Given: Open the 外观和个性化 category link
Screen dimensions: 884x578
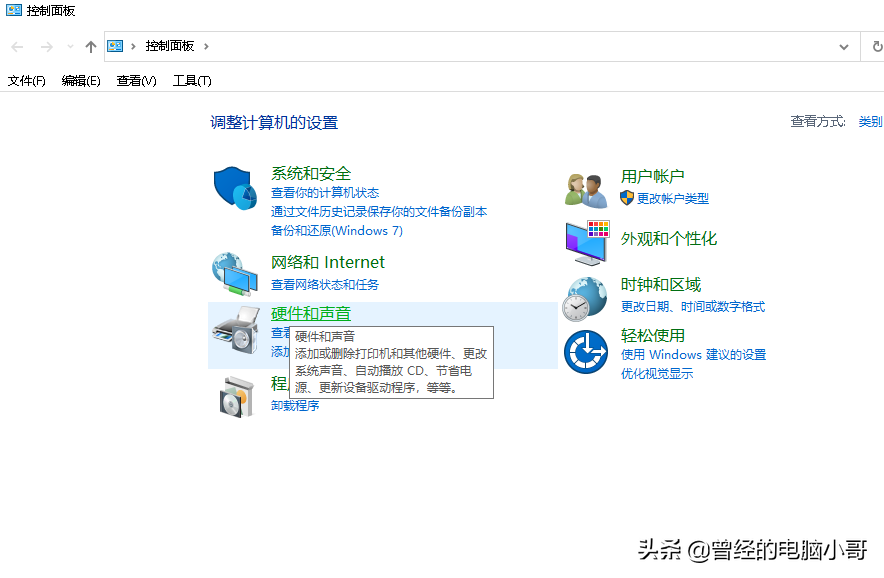Looking at the screenshot, I should click(x=669, y=239).
